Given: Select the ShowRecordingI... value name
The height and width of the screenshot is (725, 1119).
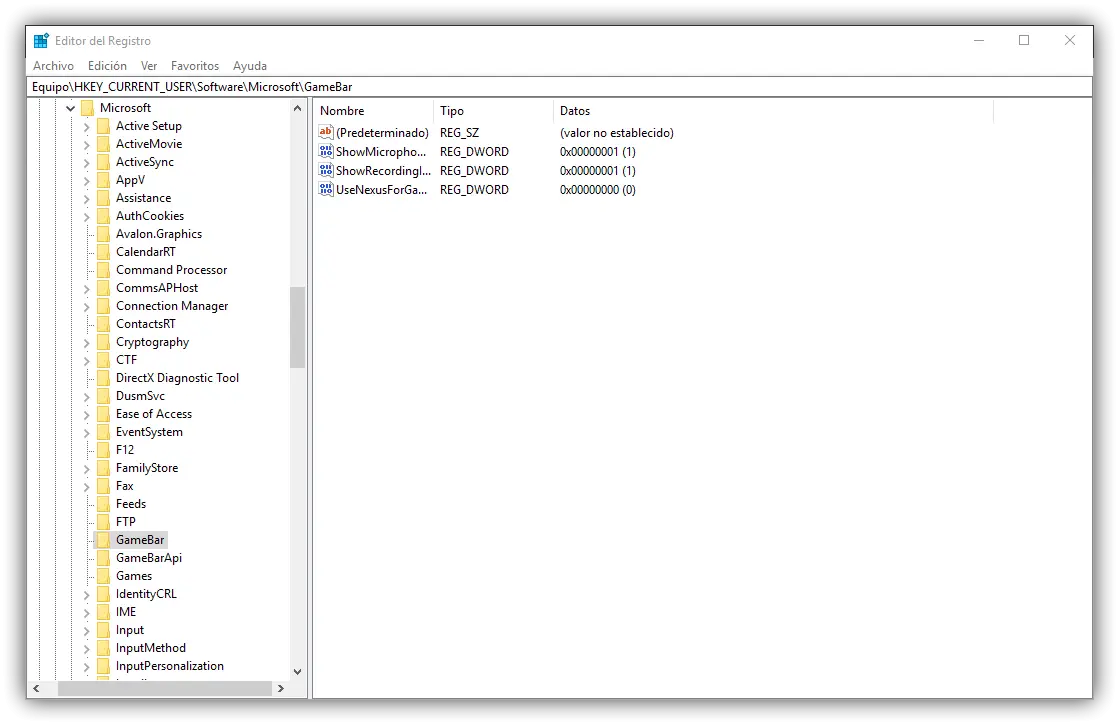Looking at the screenshot, I should pos(383,171).
